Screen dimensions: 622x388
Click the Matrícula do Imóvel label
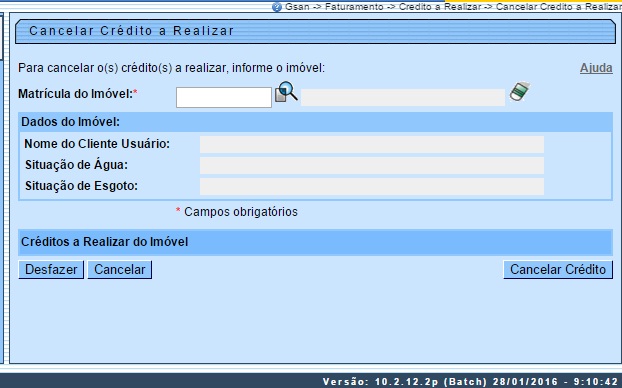coord(78,94)
